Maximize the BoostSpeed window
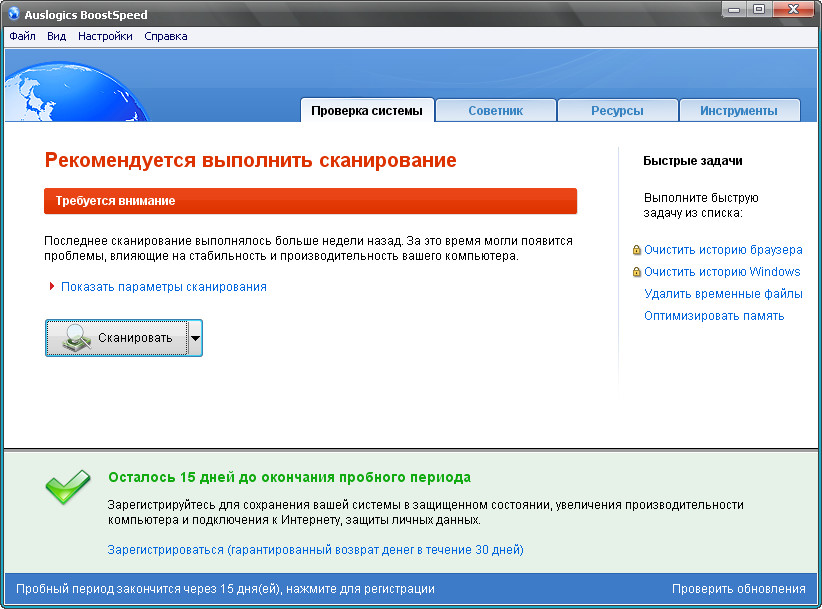 tap(759, 9)
